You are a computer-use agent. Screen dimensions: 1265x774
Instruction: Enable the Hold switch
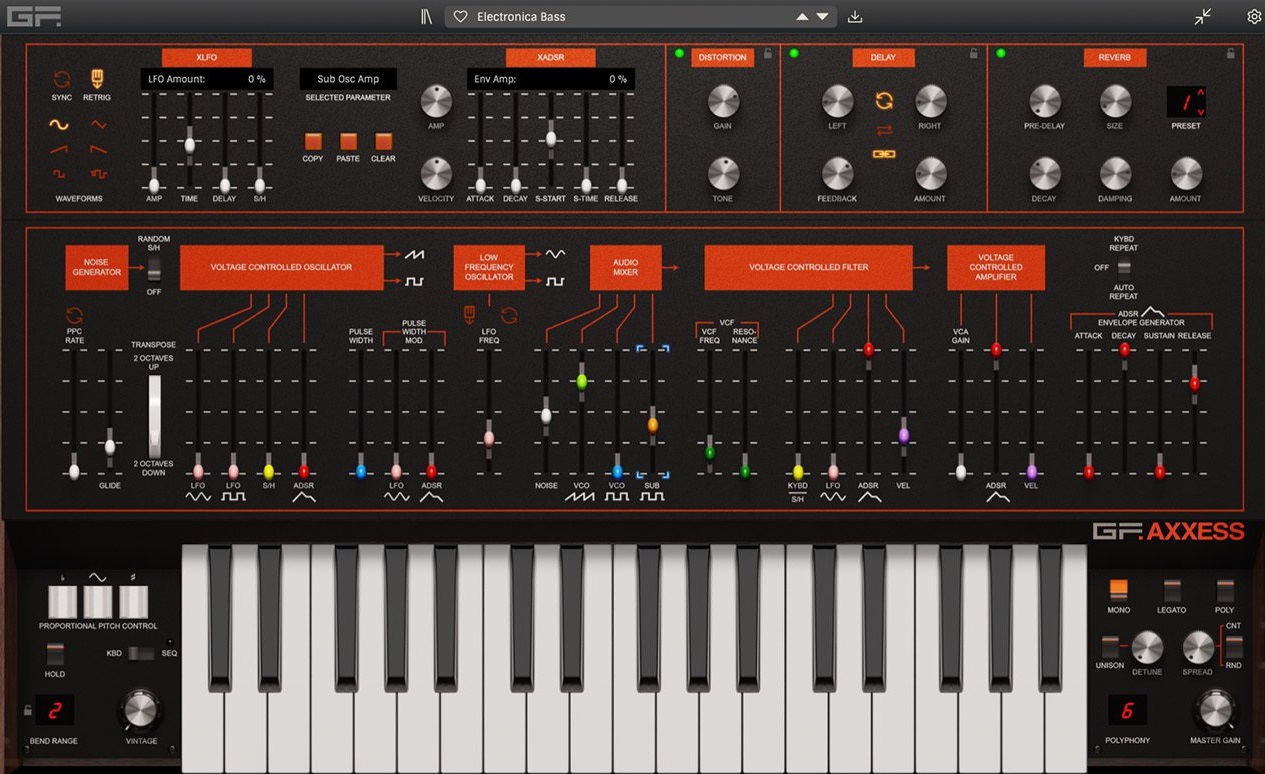pos(55,656)
